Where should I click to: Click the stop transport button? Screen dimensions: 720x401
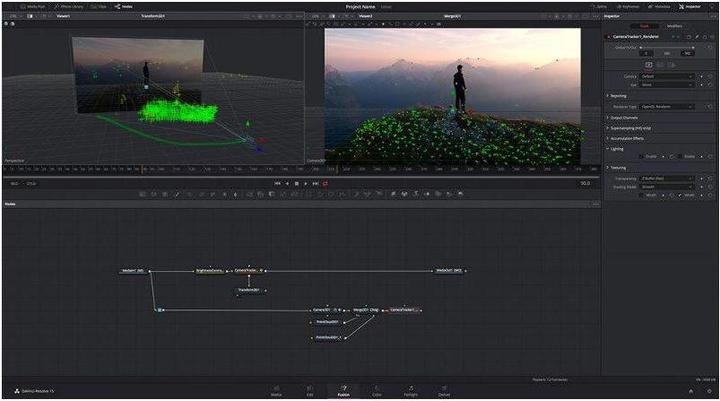tap(297, 183)
